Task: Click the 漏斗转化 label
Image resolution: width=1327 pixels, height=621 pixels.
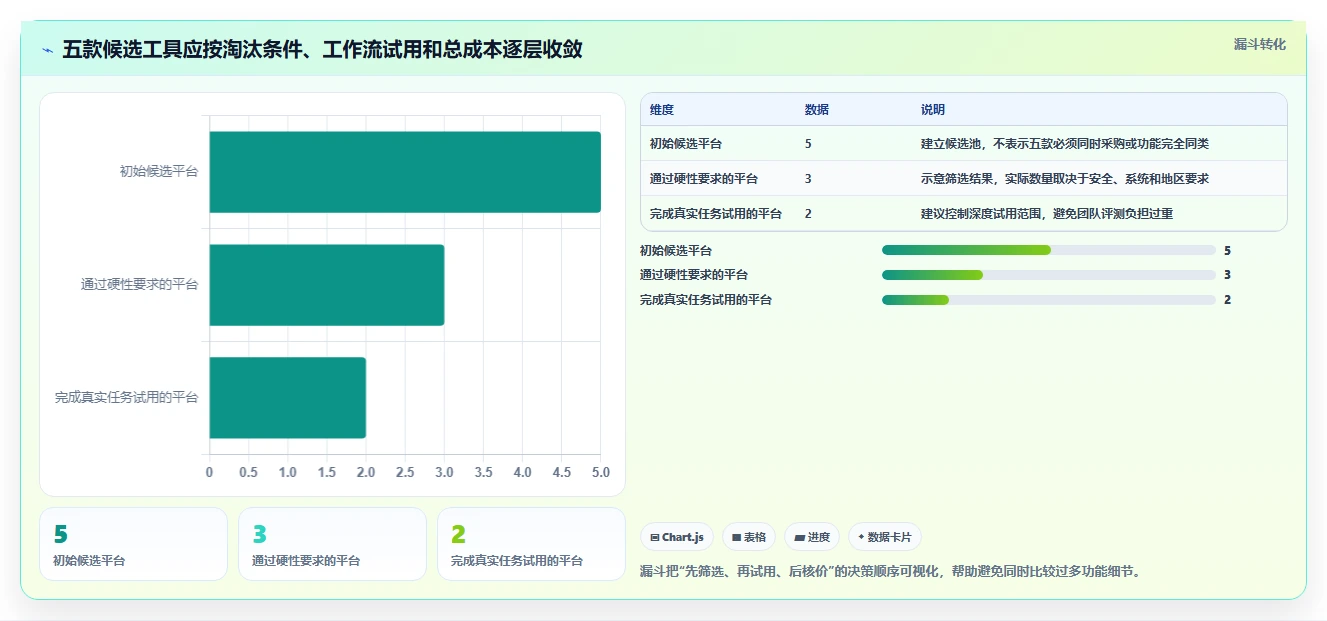Action: (1259, 44)
